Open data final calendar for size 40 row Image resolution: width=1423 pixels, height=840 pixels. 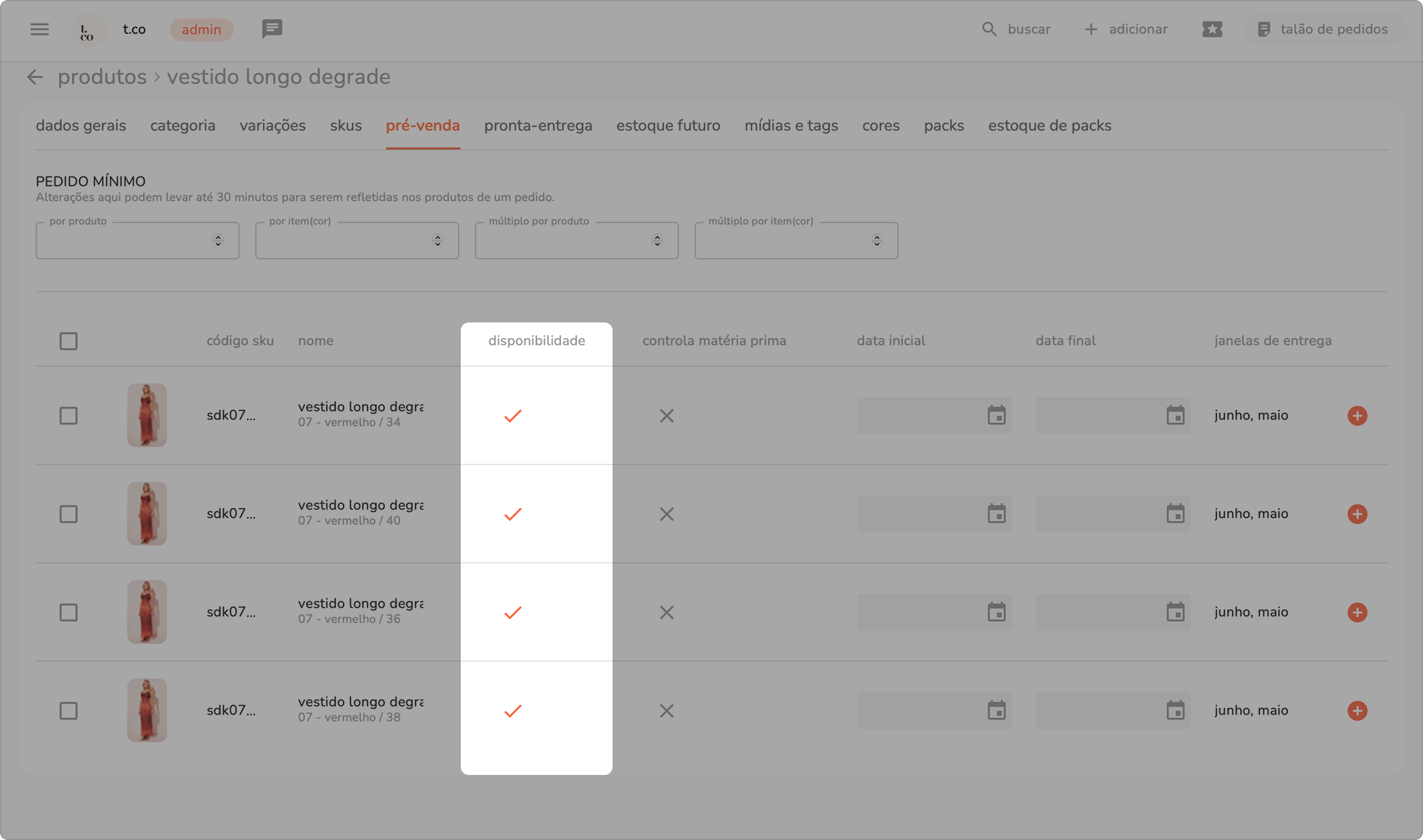pos(1175,514)
